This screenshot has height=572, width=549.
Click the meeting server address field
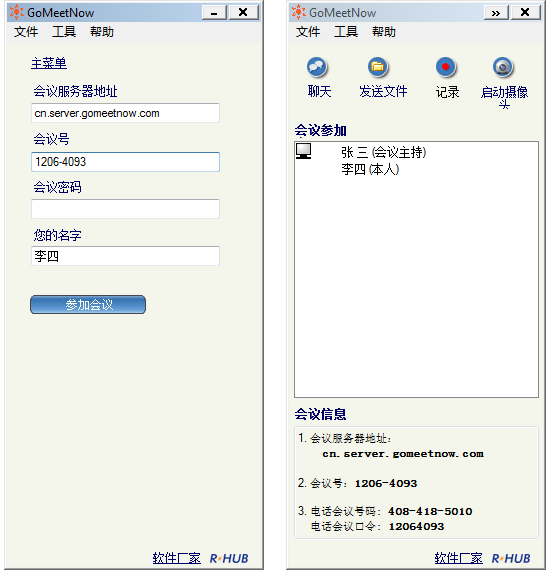point(125,113)
